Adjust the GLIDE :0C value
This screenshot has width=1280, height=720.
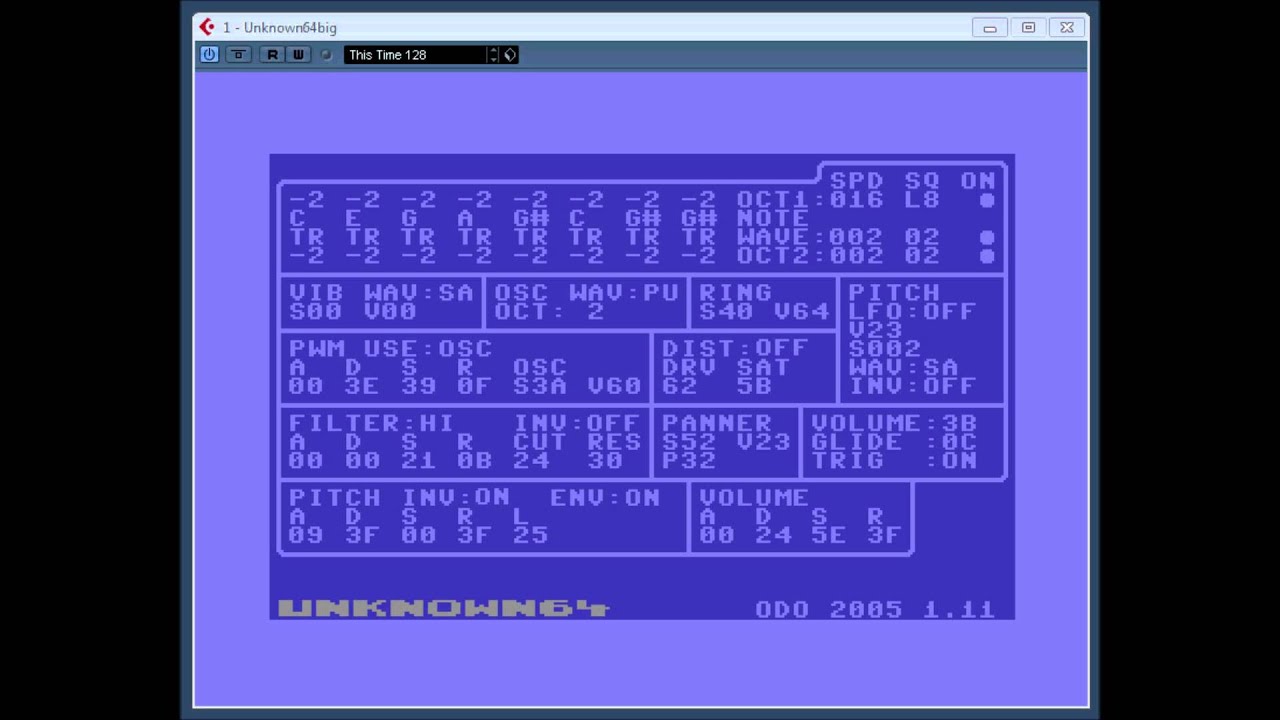click(894, 442)
